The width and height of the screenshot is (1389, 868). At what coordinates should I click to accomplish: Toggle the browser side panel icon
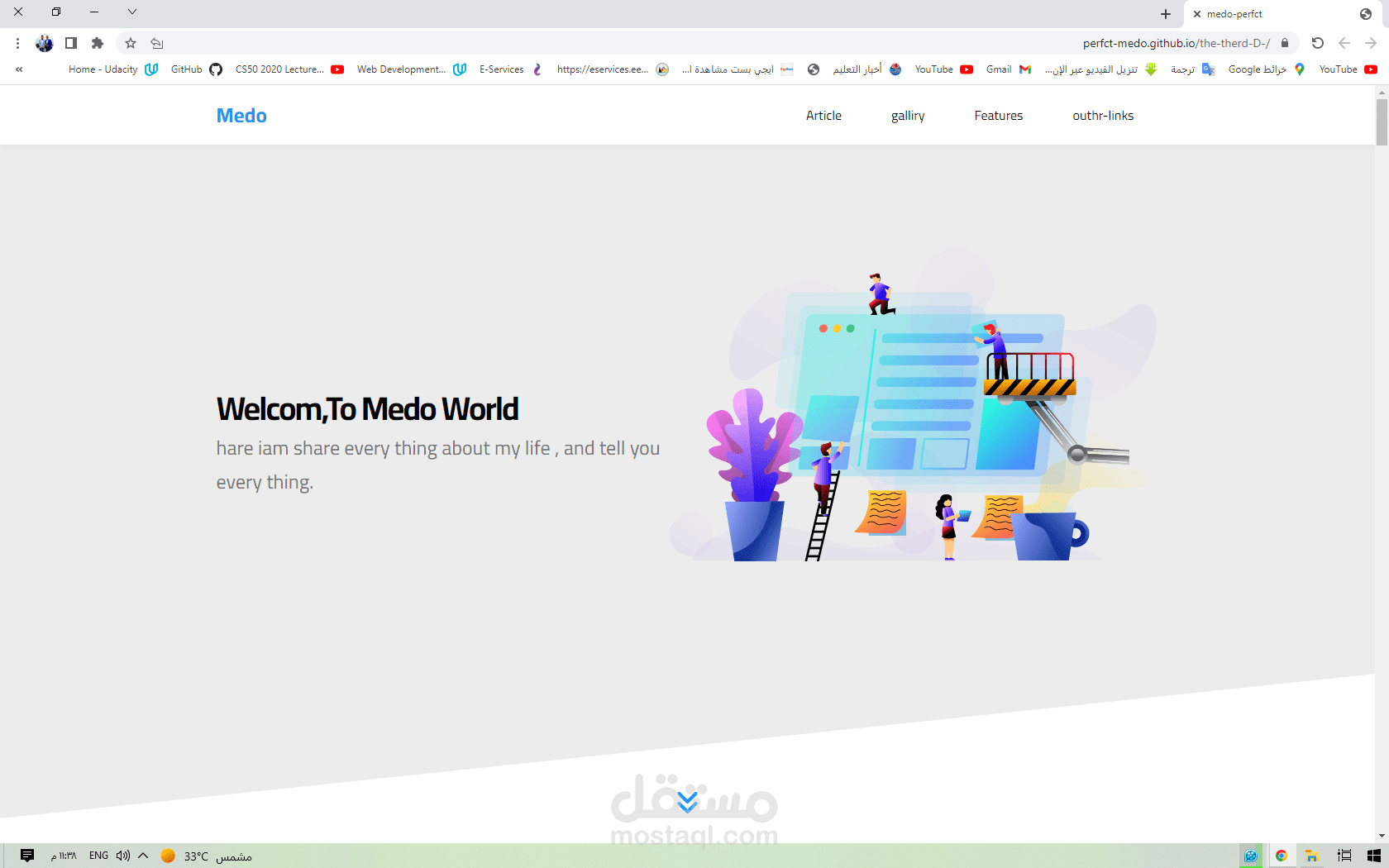(x=71, y=43)
